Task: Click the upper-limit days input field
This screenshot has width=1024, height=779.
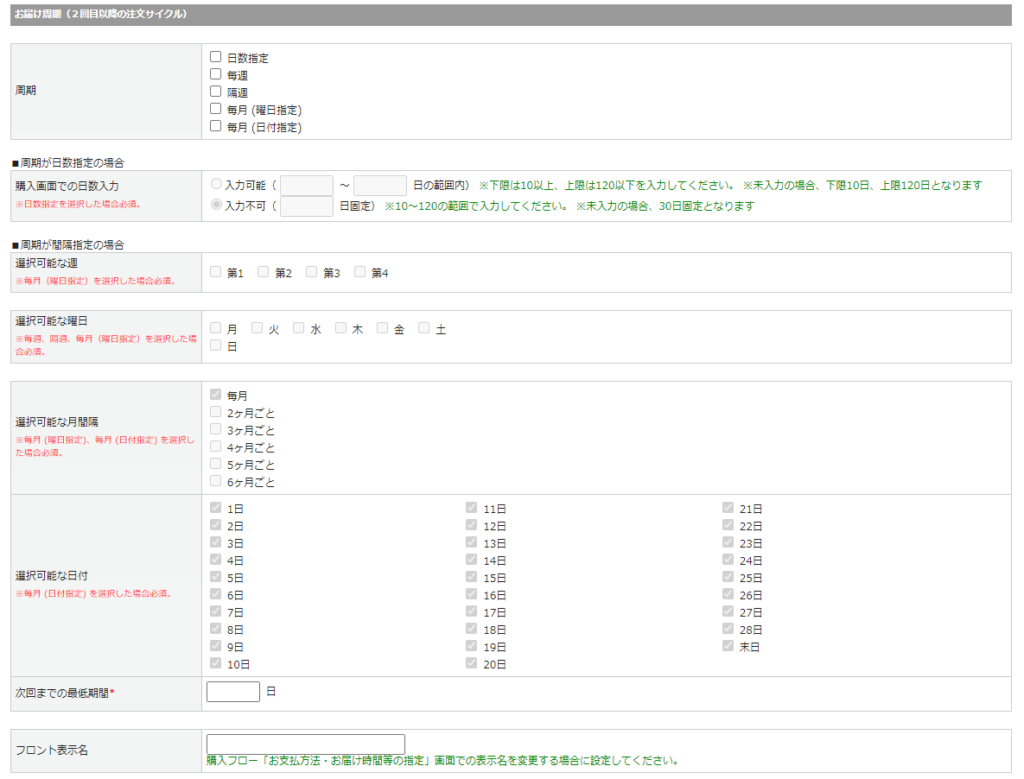Action: (x=380, y=185)
